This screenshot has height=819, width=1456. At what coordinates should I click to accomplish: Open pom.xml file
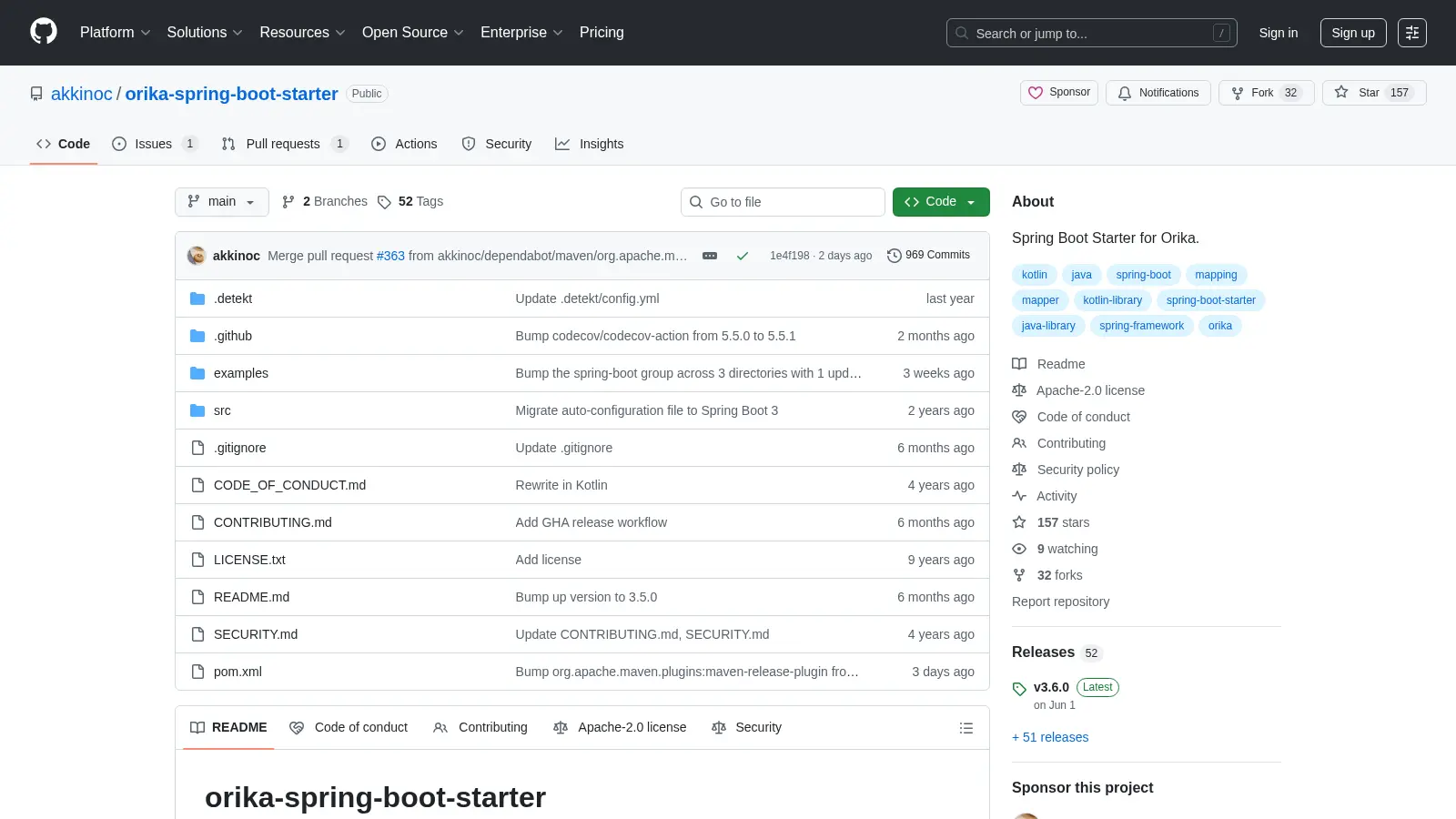pos(238,672)
